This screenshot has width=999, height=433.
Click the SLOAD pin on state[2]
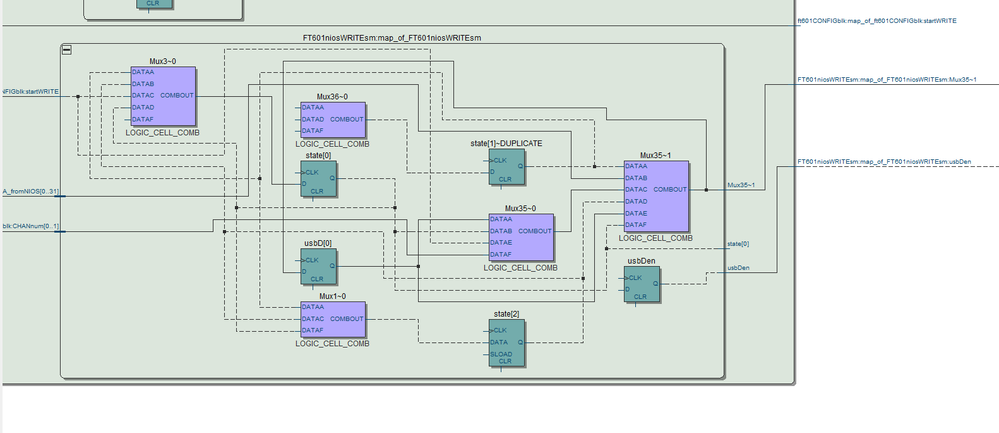click(501, 354)
